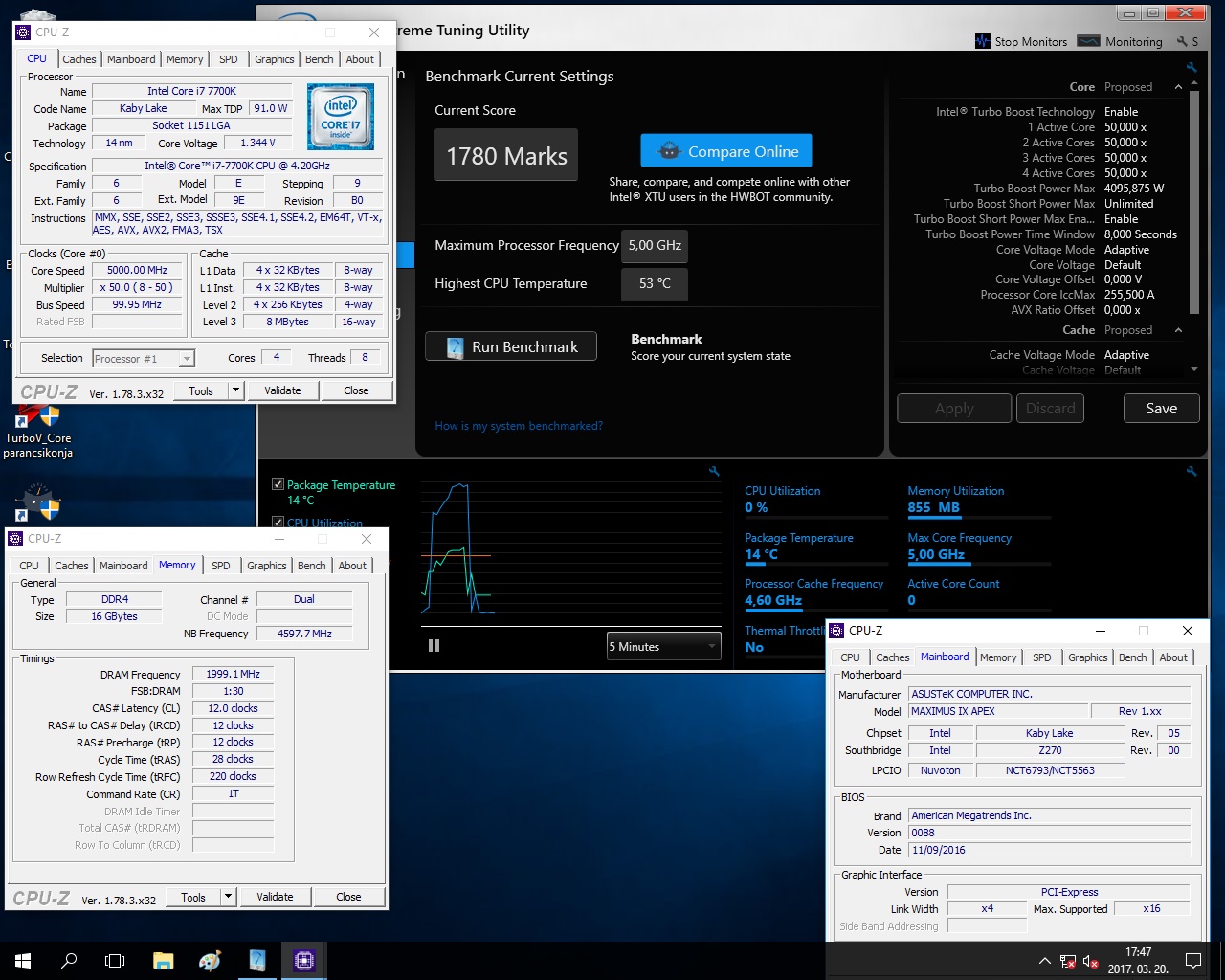The image size is (1225, 980).
Task: Click Close button in CPU-Z Memory window
Action: click(348, 897)
